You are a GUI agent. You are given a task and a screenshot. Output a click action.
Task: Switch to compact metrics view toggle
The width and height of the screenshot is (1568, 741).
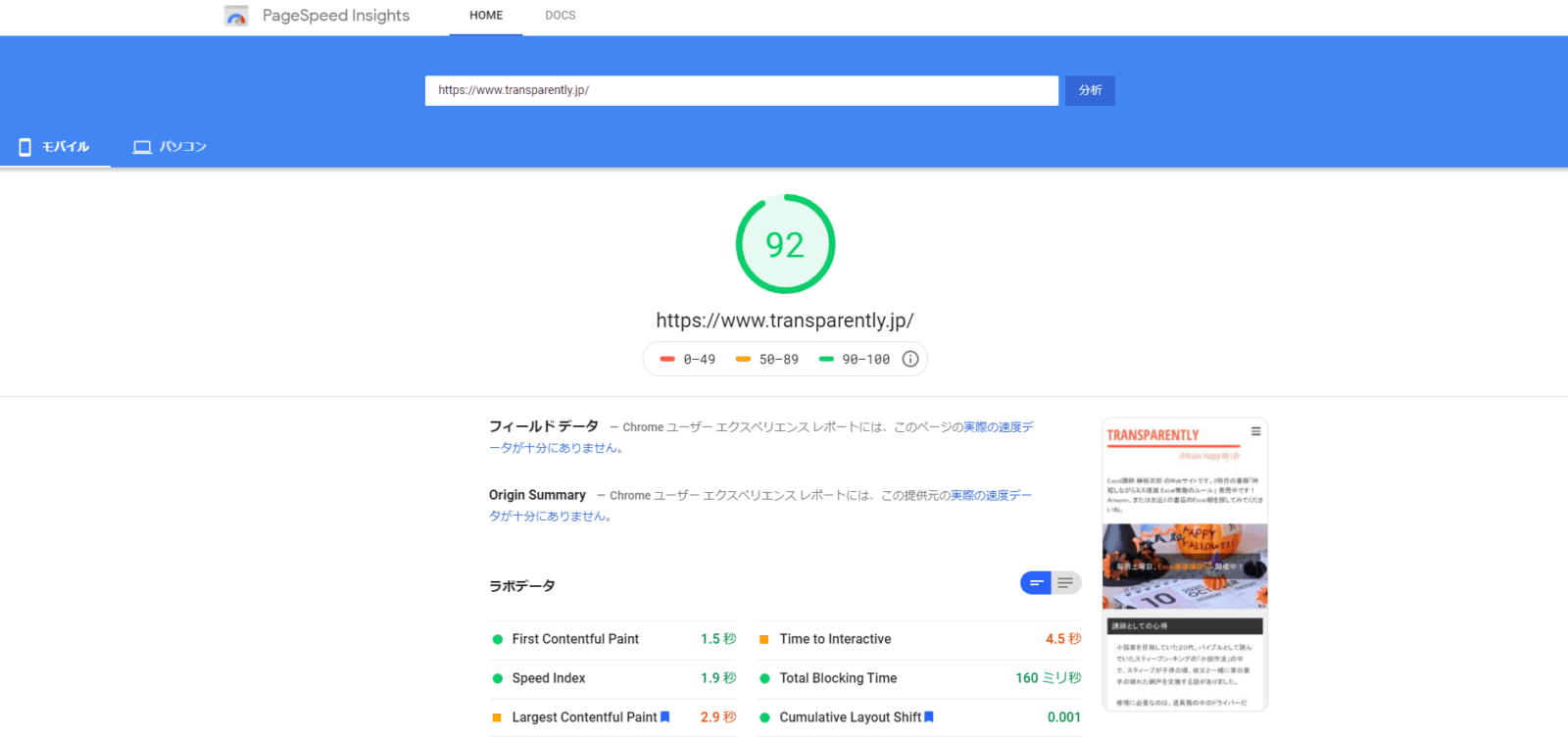[1036, 583]
